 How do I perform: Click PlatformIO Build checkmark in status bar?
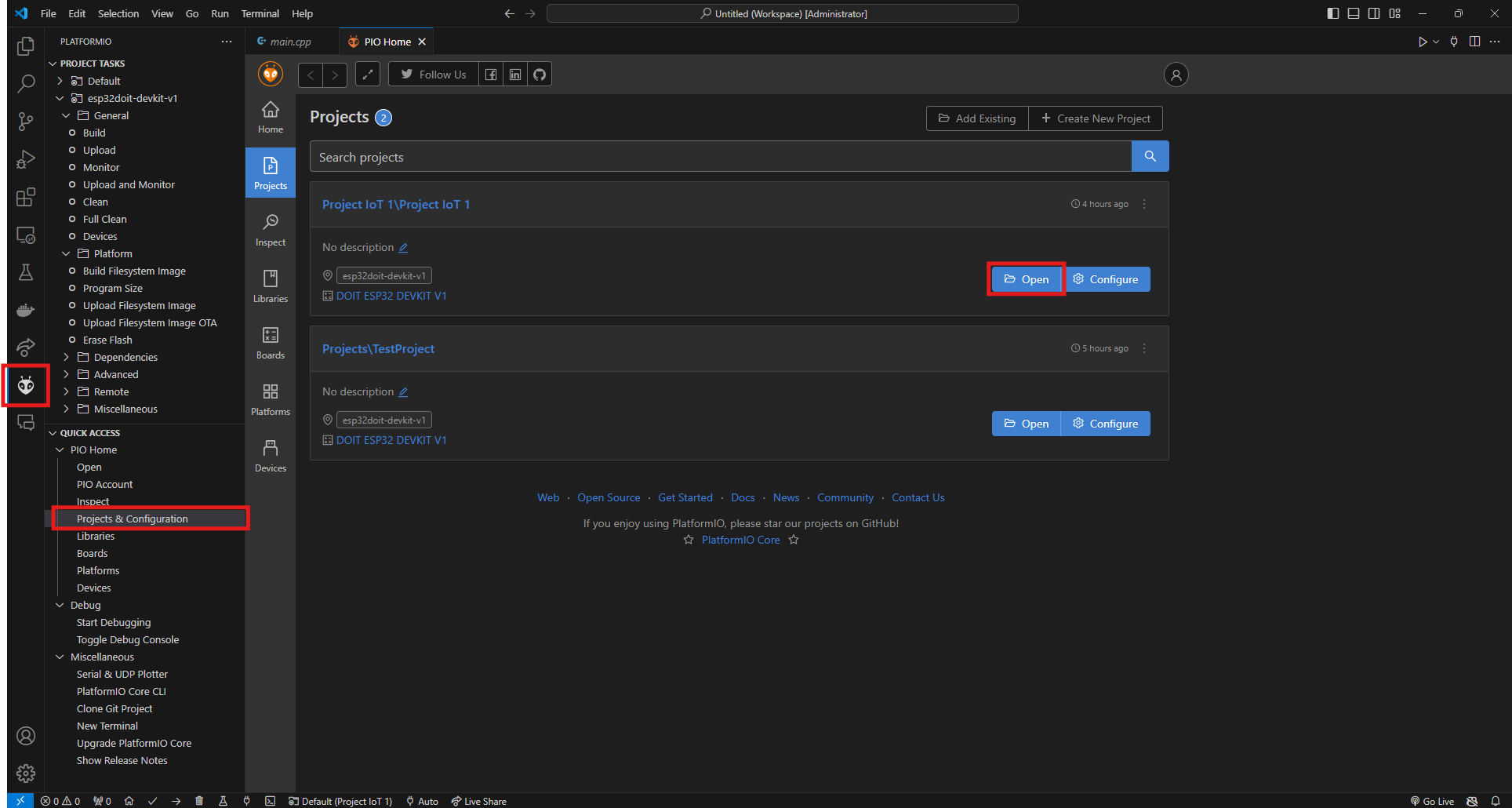click(x=152, y=801)
